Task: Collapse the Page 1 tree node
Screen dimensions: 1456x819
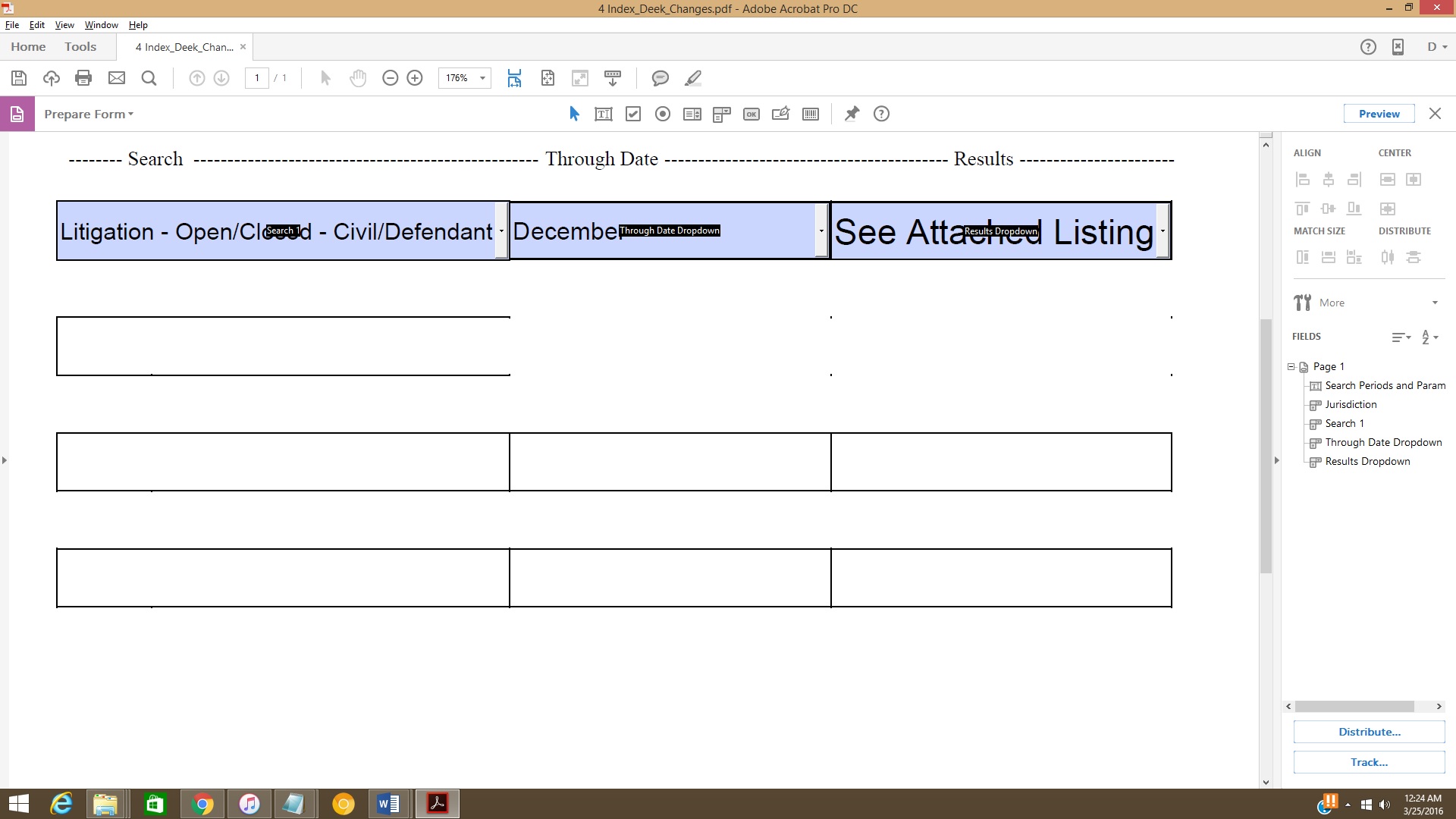Action: (1291, 366)
